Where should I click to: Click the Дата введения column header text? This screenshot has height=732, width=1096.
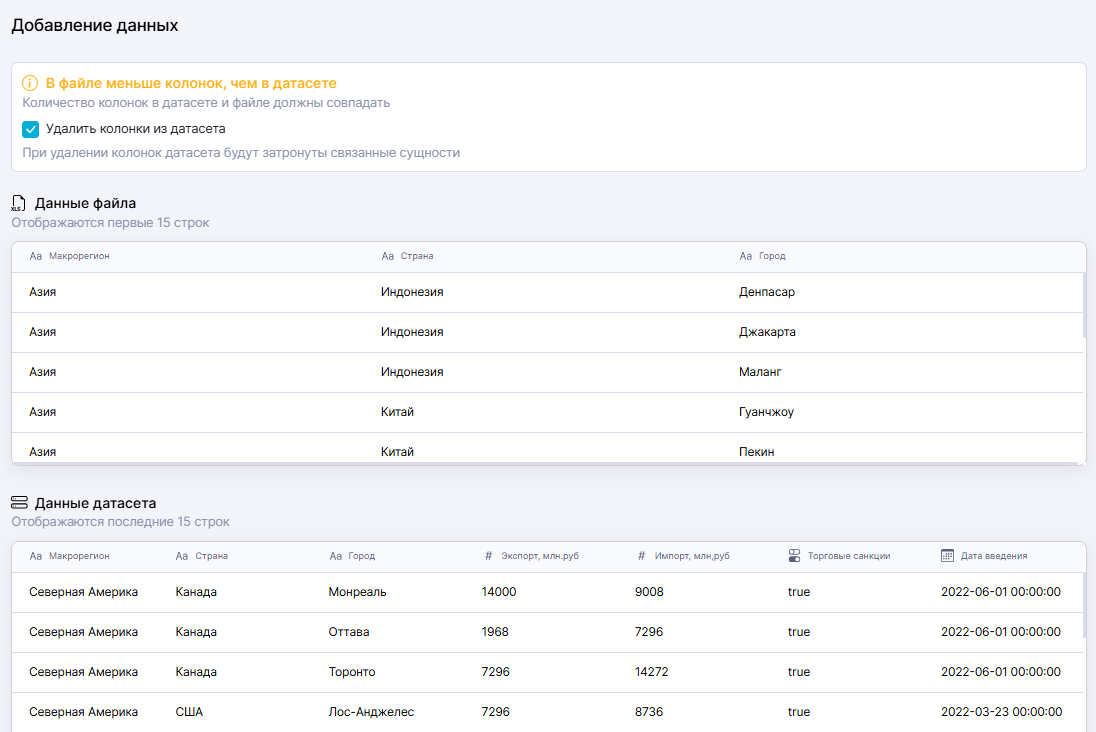click(993, 556)
